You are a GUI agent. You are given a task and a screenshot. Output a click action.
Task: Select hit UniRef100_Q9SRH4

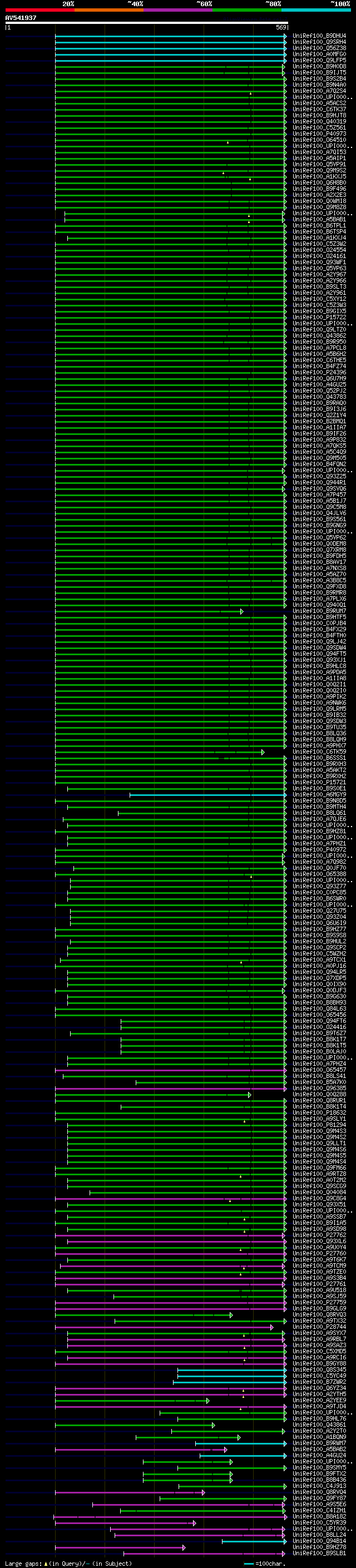click(319, 43)
